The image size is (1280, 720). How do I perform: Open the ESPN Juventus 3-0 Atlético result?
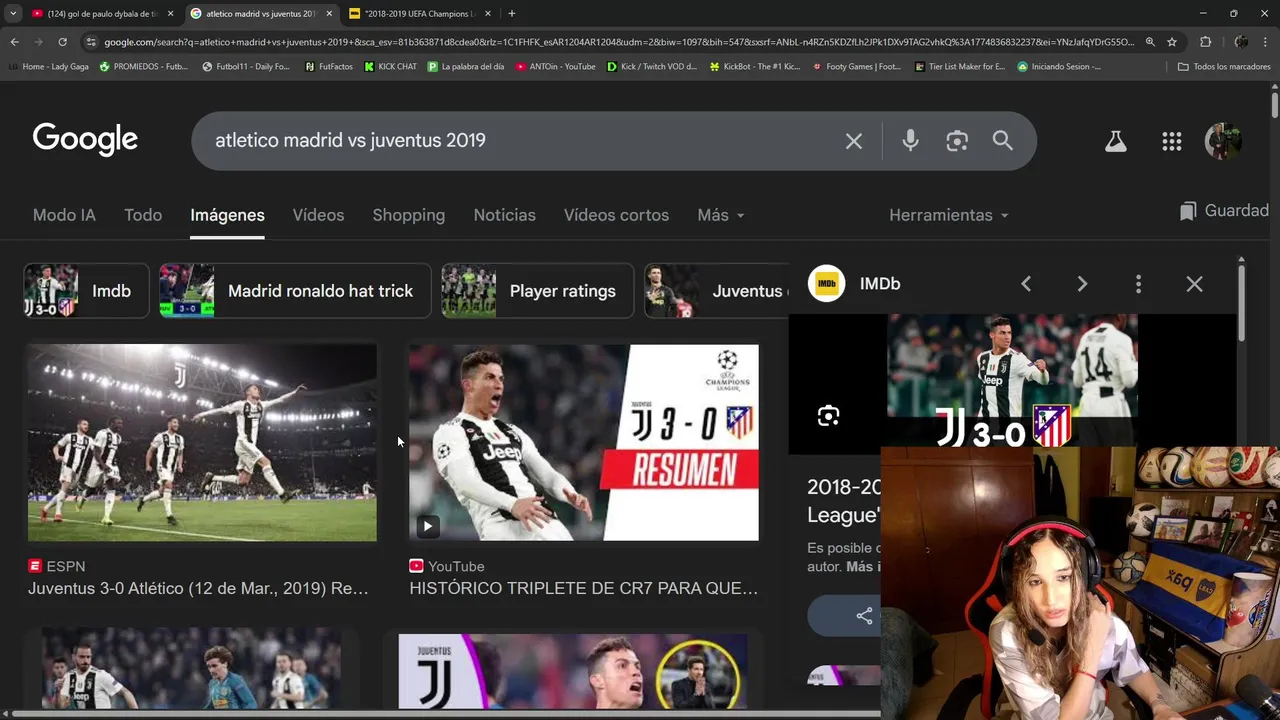(x=198, y=588)
